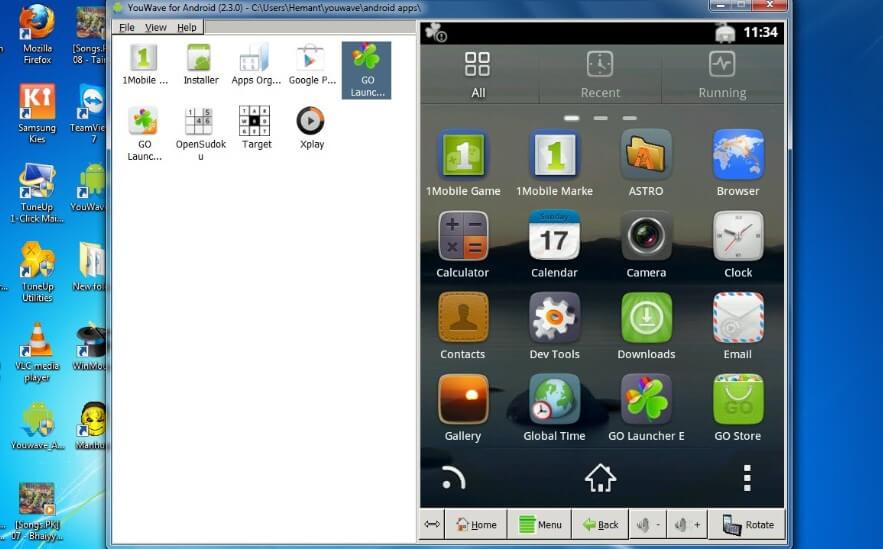
Task: Open Mozilla Firefox desktop shortcut
Action: [x=37, y=35]
